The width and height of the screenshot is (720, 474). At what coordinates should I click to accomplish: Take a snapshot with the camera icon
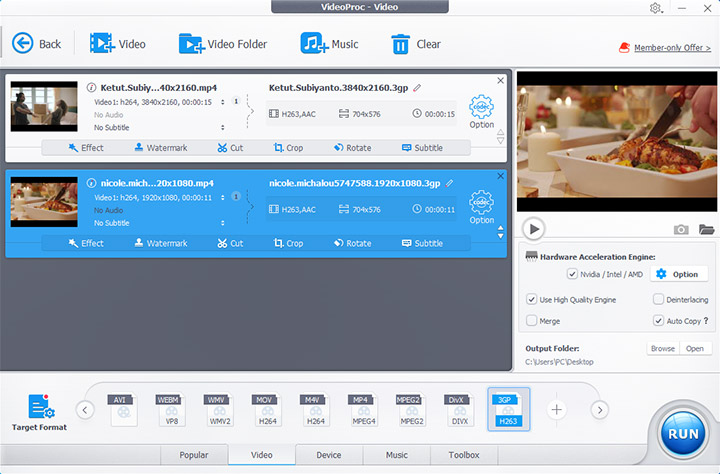click(681, 229)
